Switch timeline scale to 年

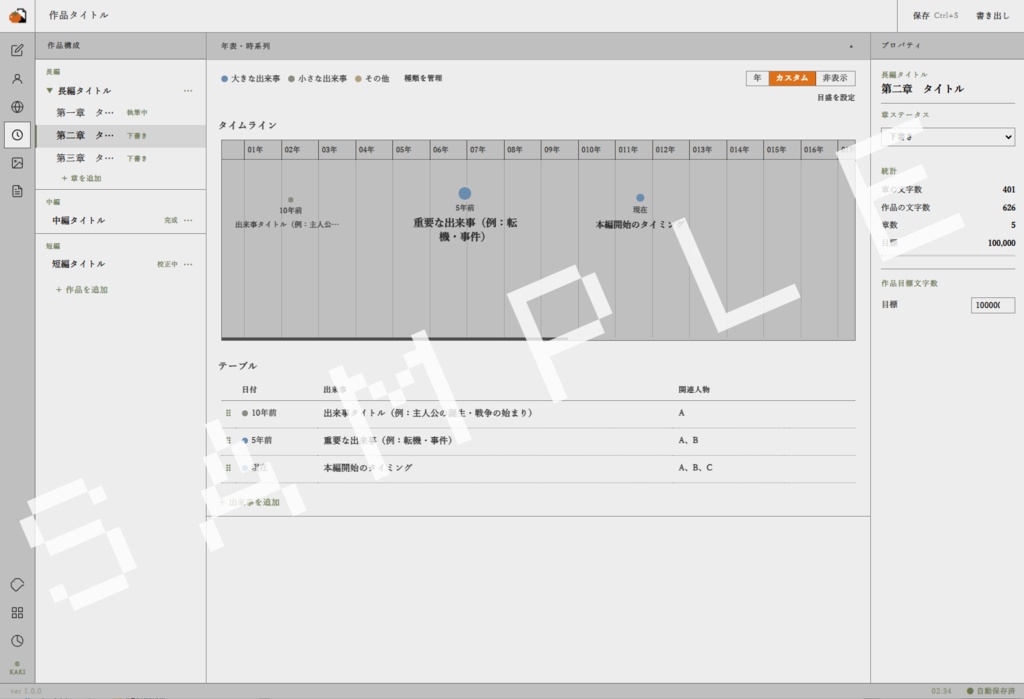click(x=758, y=78)
